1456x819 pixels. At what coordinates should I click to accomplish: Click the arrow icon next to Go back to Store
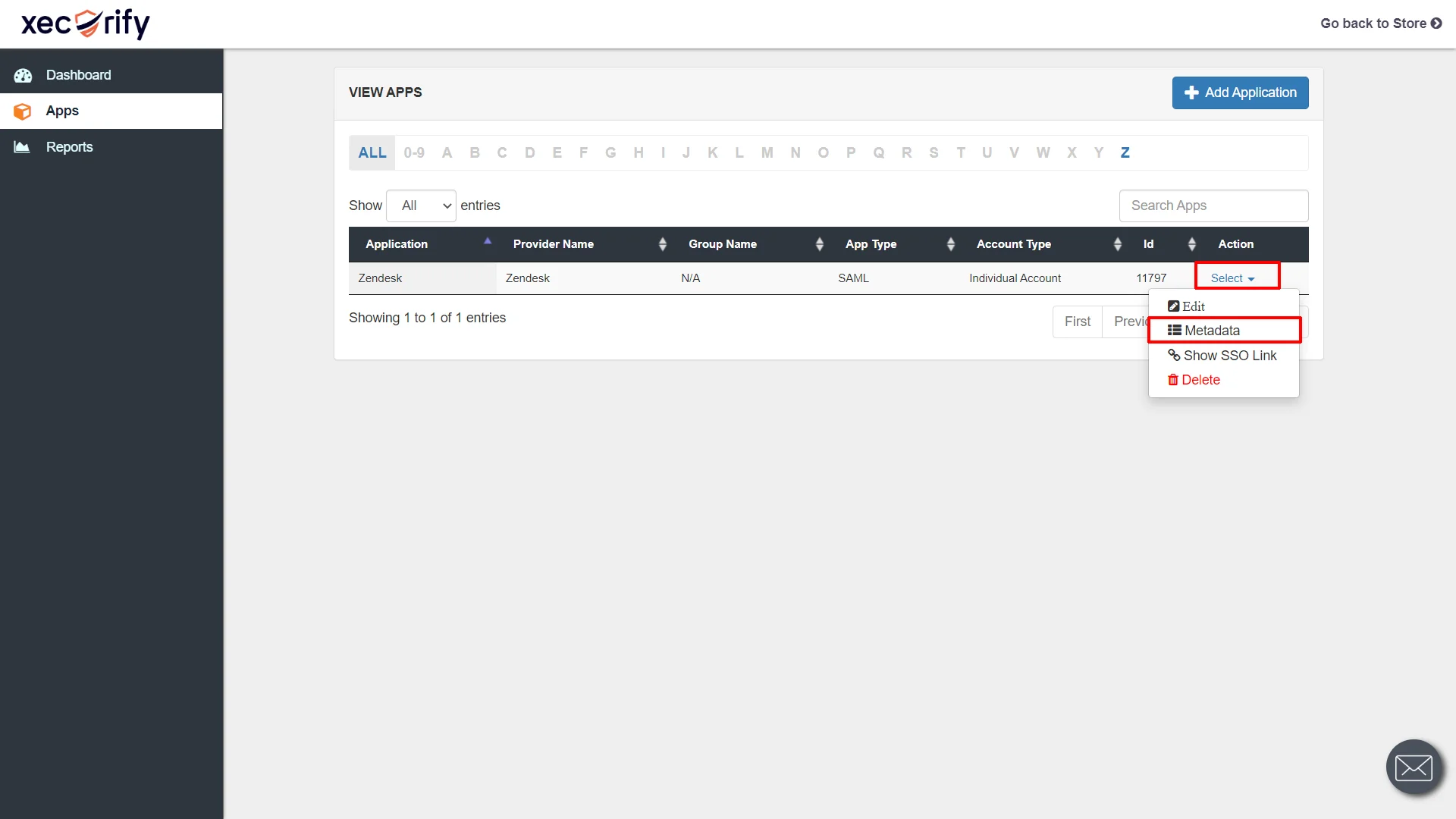tap(1437, 24)
